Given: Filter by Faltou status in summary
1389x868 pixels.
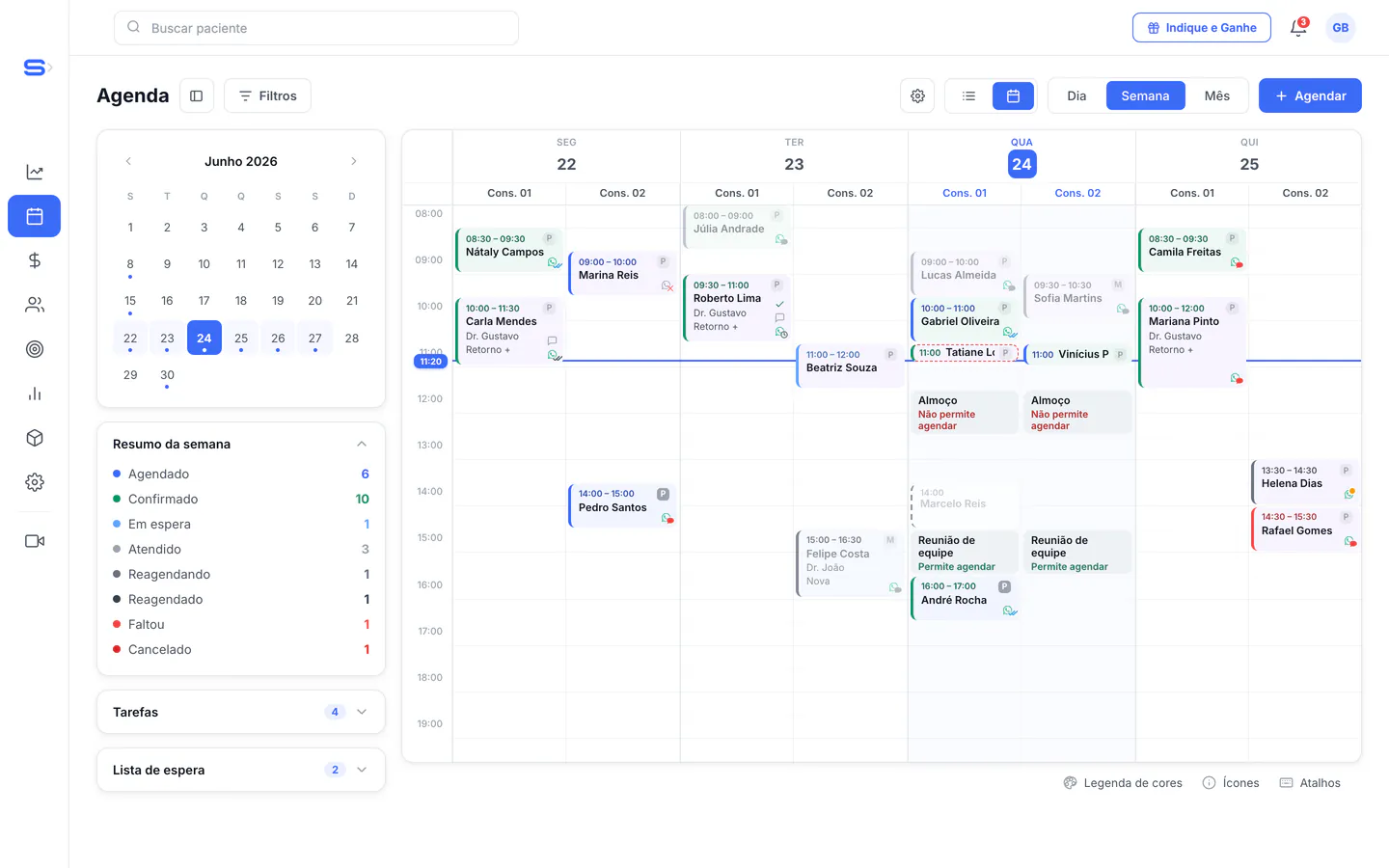Looking at the screenshot, I should tap(241, 624).
